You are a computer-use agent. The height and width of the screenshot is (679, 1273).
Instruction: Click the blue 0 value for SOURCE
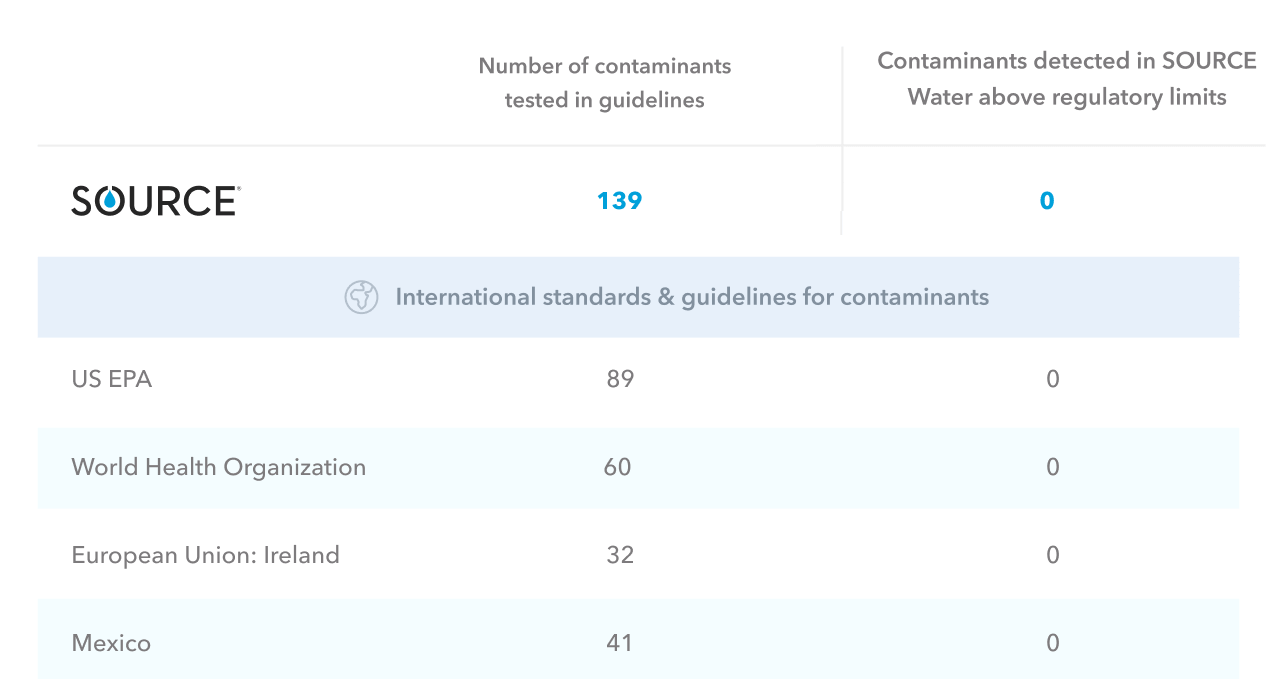[1047, 201]
